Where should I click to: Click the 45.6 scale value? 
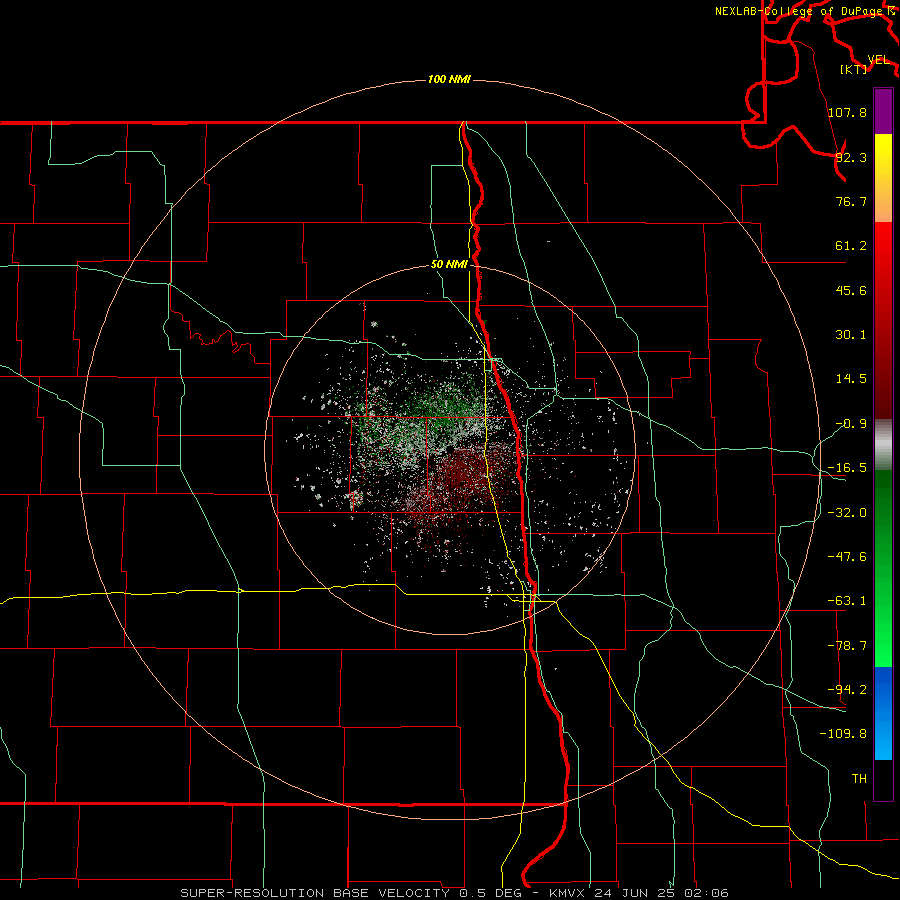pyautogui.click(x=851, y=290)
